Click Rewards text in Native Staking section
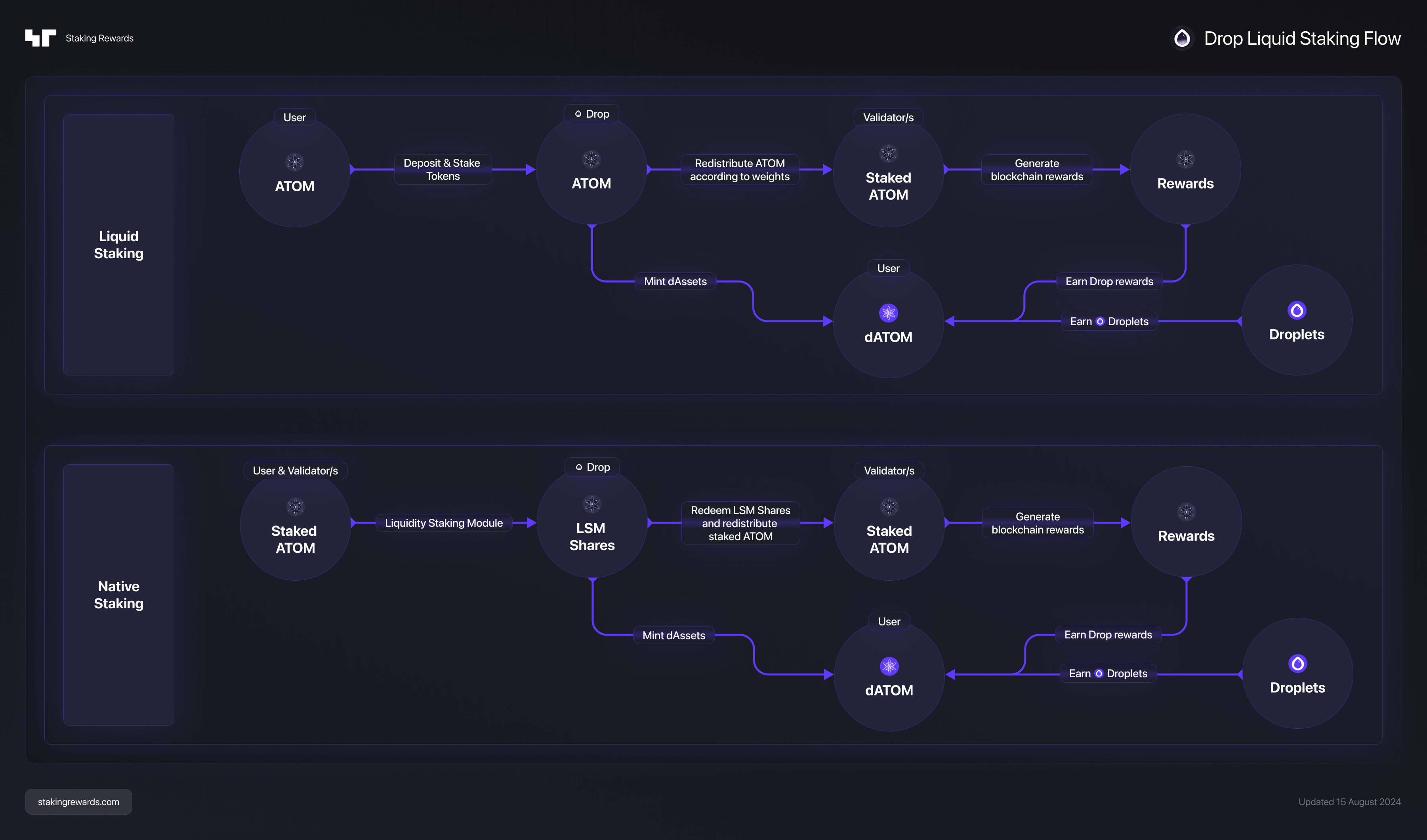 tap(1186, 536)
